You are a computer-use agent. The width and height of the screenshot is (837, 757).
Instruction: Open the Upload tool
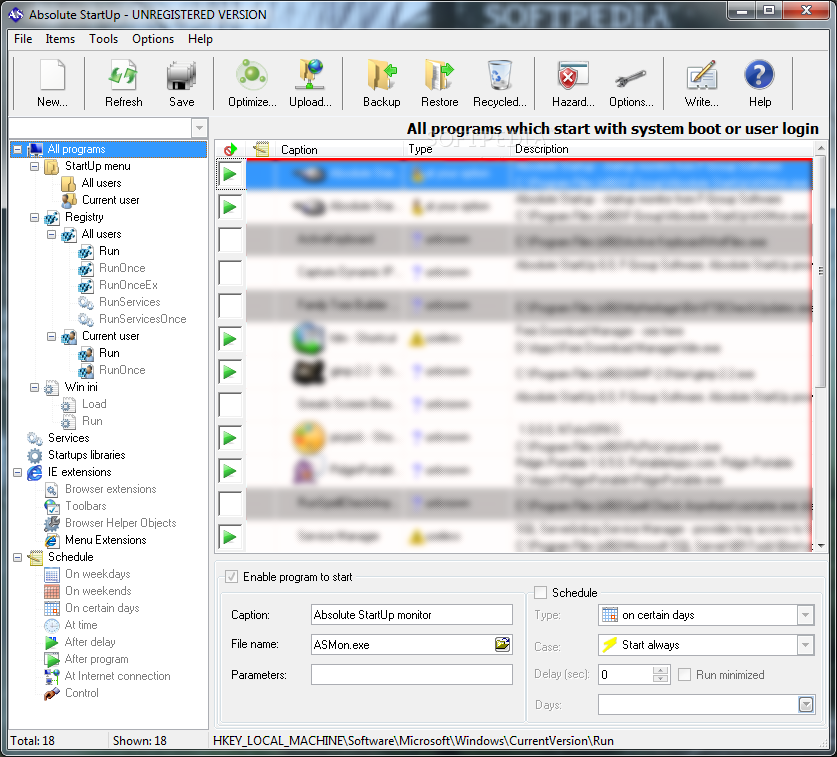[310, 83]
